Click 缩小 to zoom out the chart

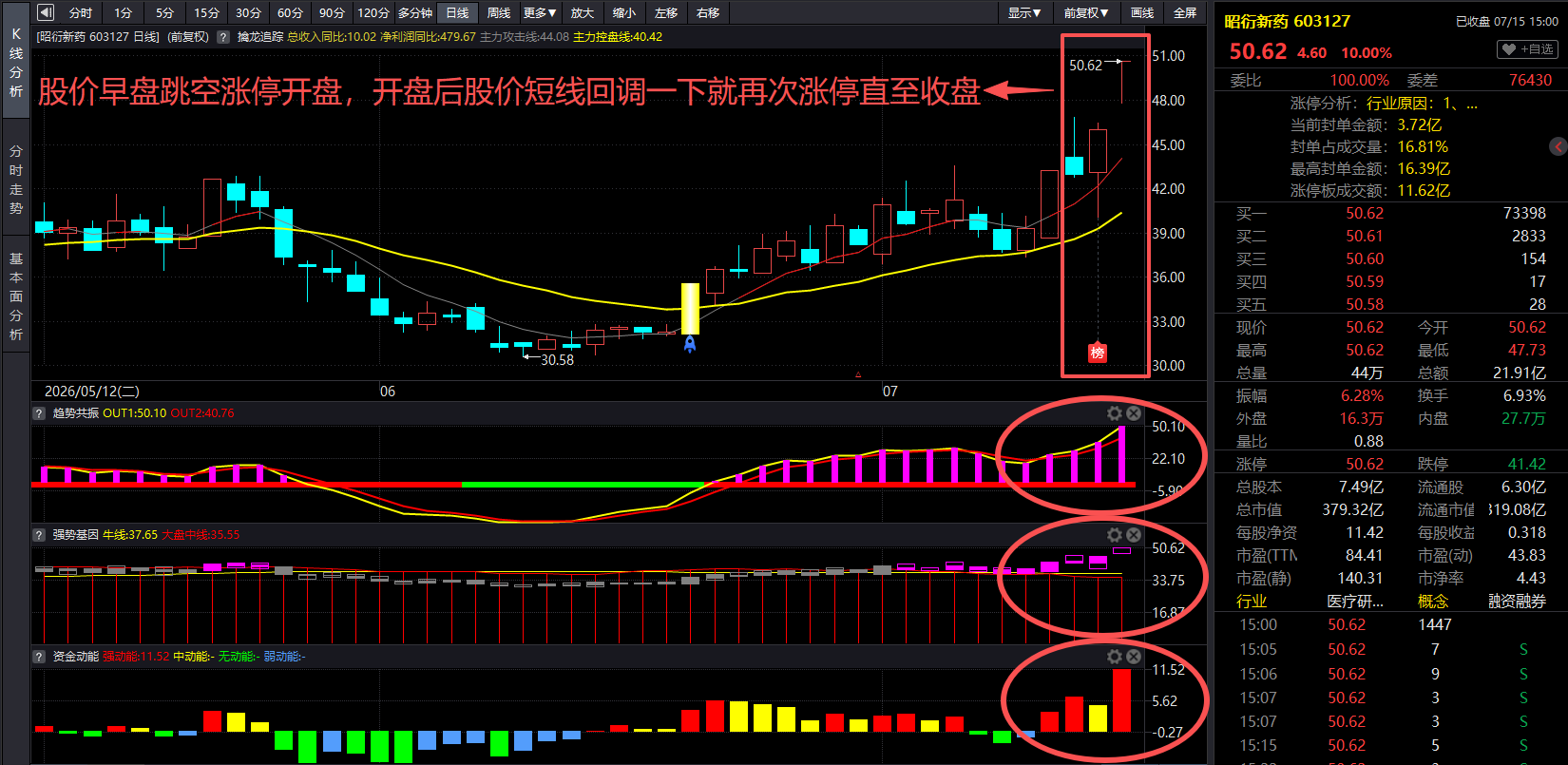[624, 12]
